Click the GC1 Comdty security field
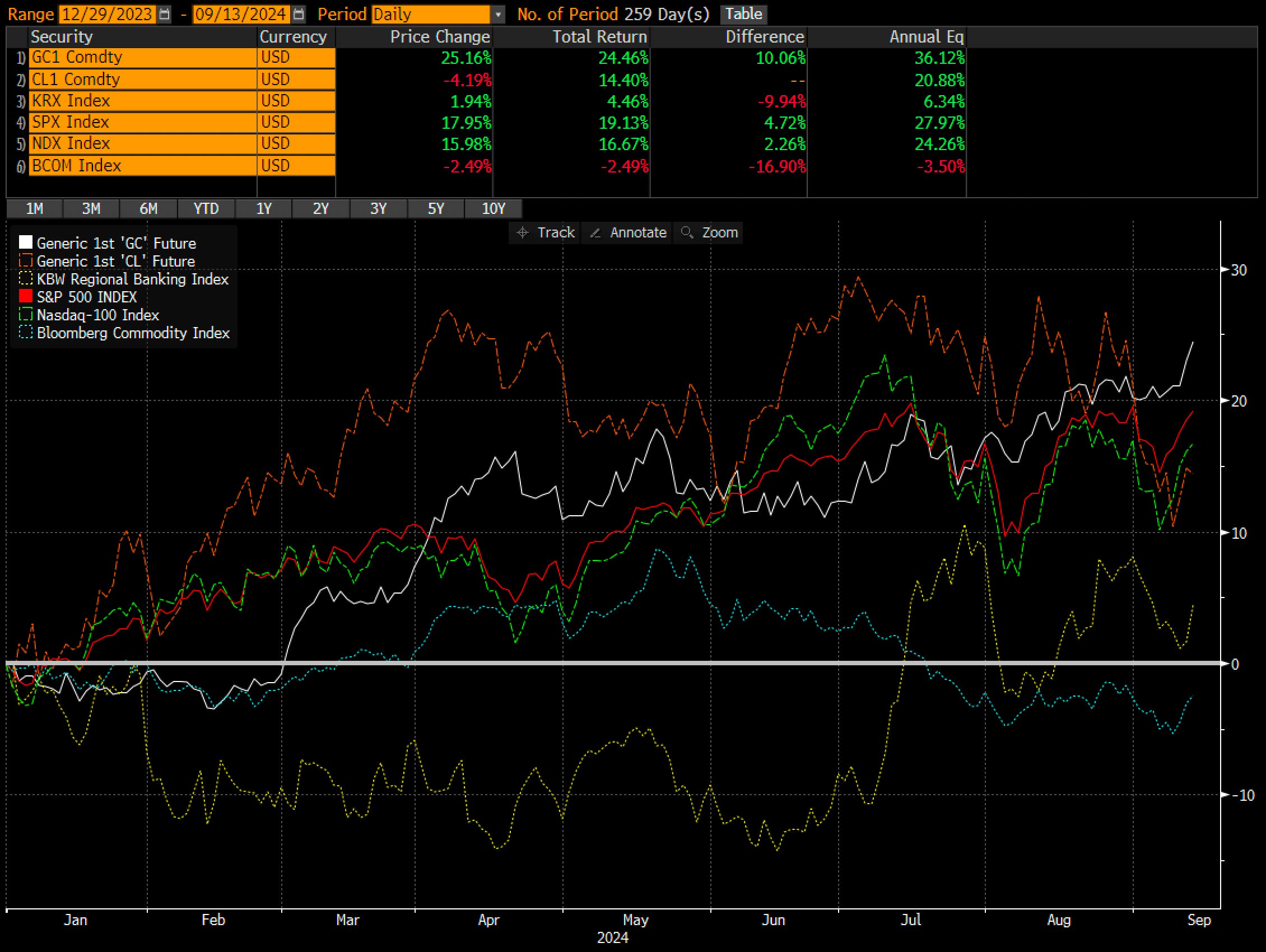 [142, 58]
